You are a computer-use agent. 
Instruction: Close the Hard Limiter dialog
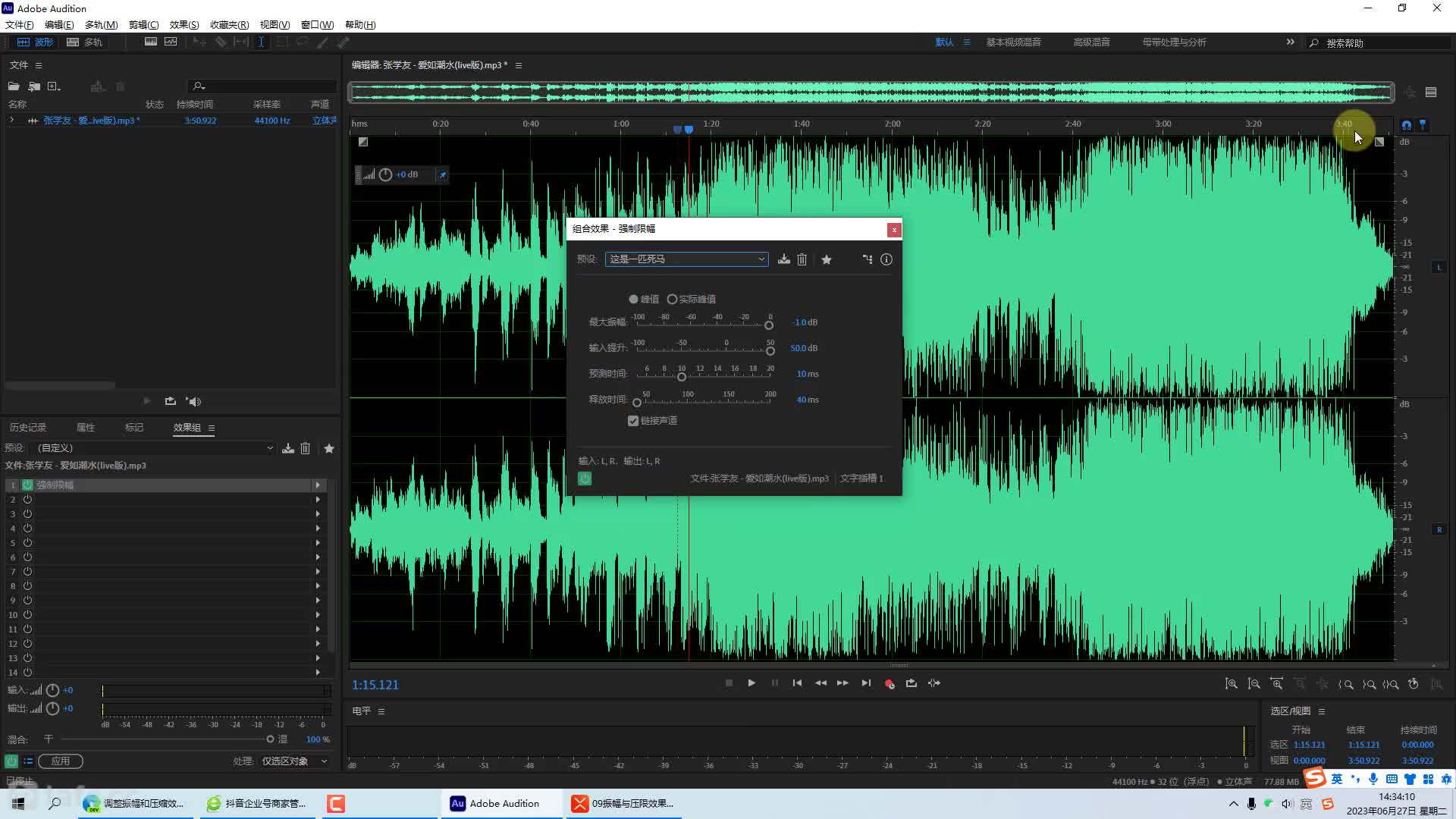tap(894, 230)
